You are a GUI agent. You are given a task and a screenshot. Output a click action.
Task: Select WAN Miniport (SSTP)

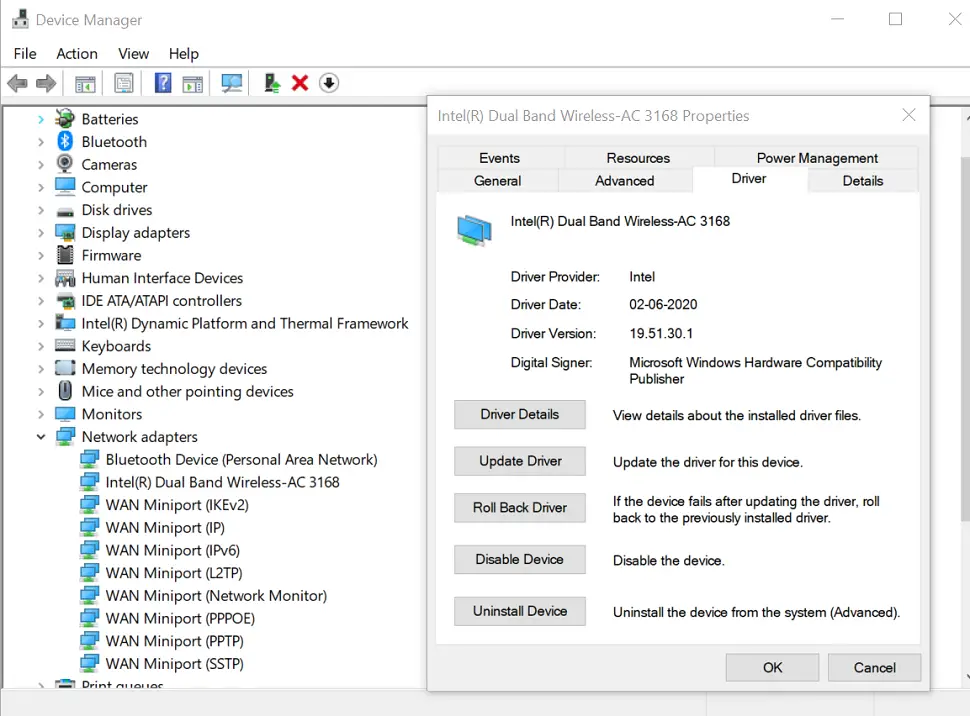(x=174, y=664)
